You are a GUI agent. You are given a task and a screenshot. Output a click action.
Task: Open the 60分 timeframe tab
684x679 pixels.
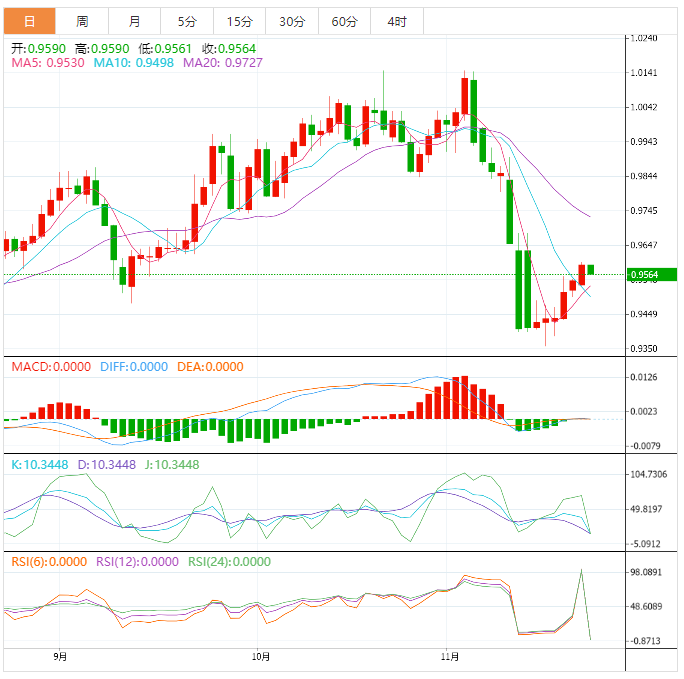coord(344,21)
